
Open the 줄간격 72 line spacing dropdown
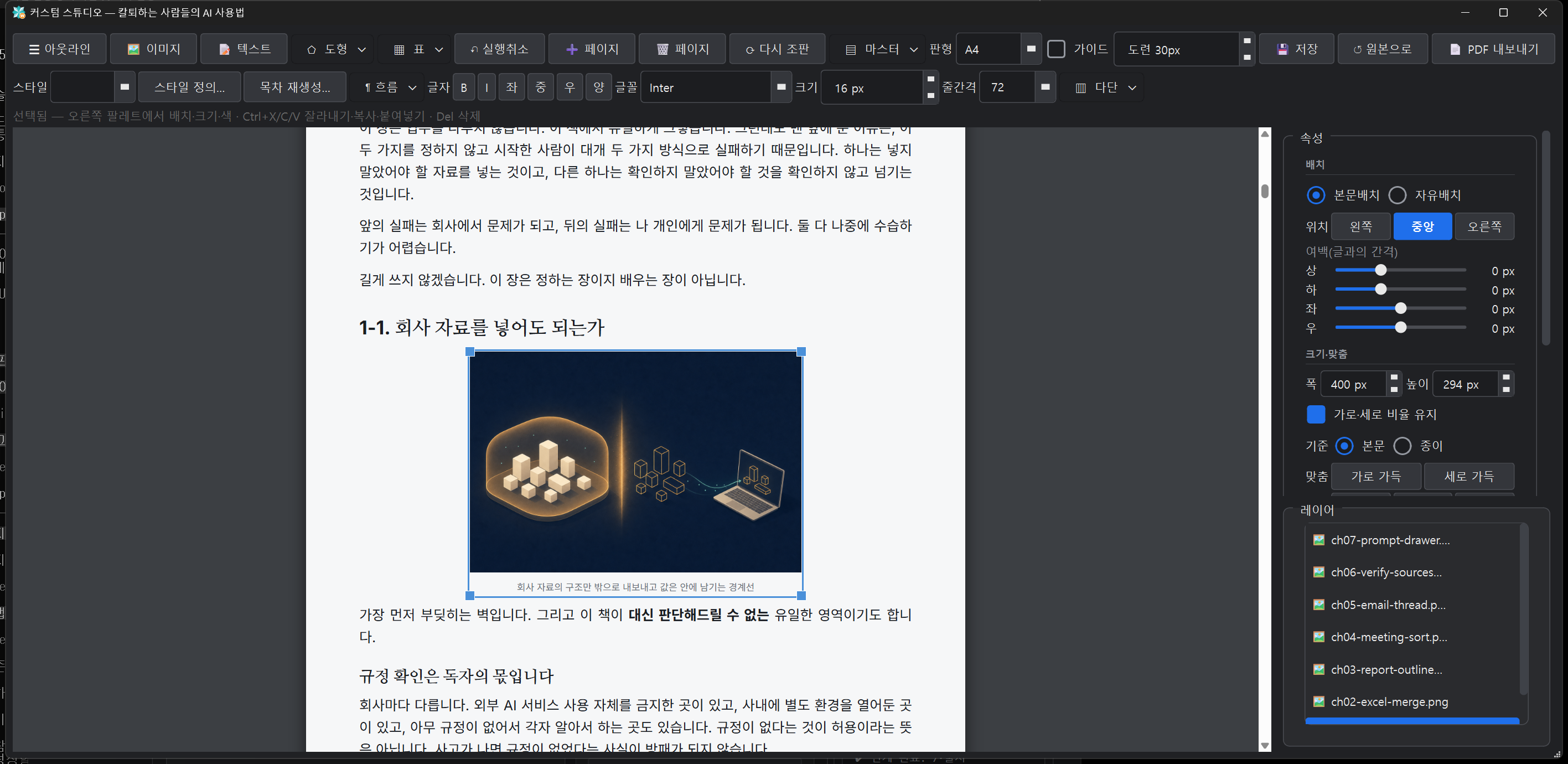[1017, 87]
